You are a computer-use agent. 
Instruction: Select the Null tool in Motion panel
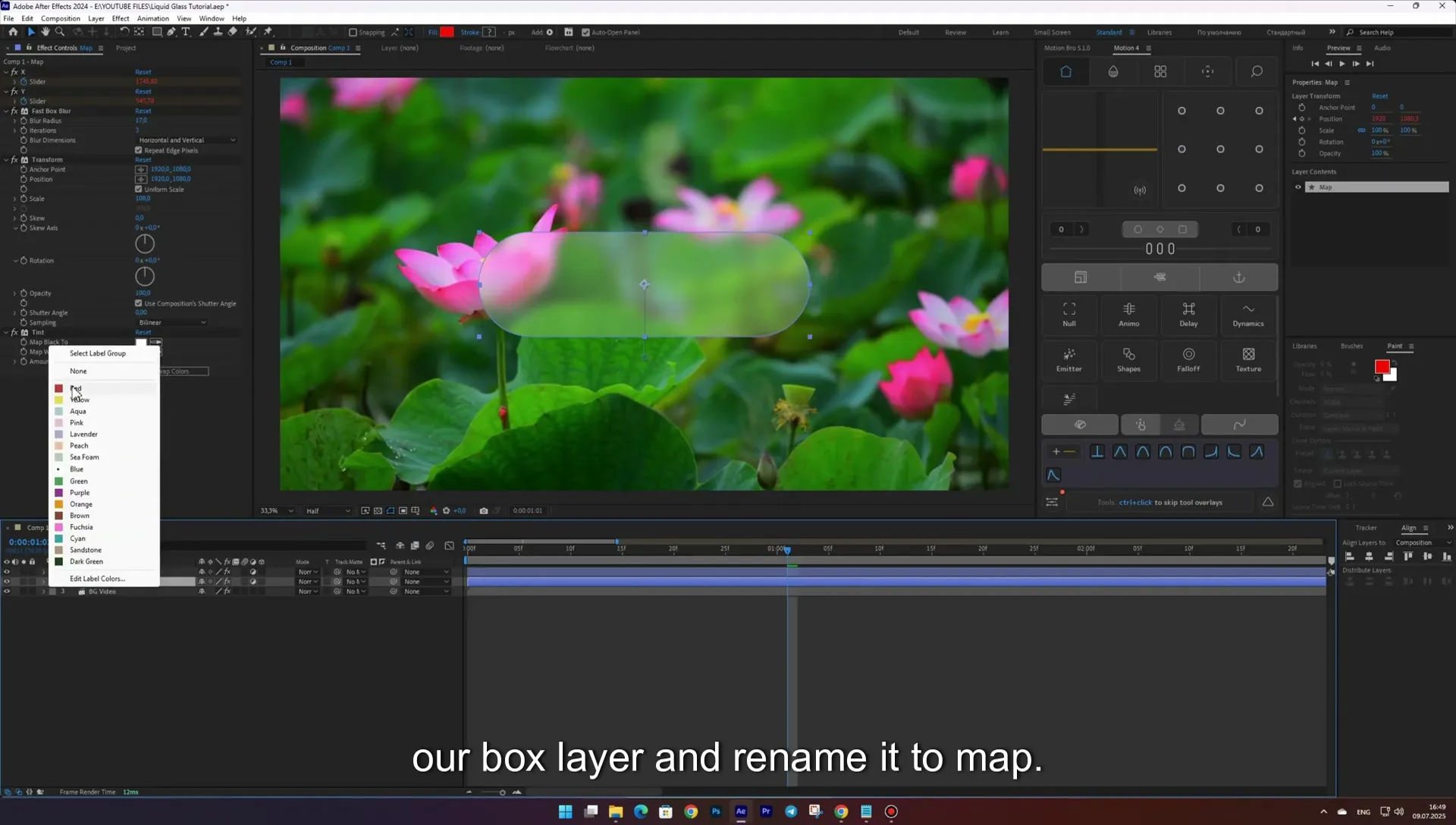tap(1068, 314)
